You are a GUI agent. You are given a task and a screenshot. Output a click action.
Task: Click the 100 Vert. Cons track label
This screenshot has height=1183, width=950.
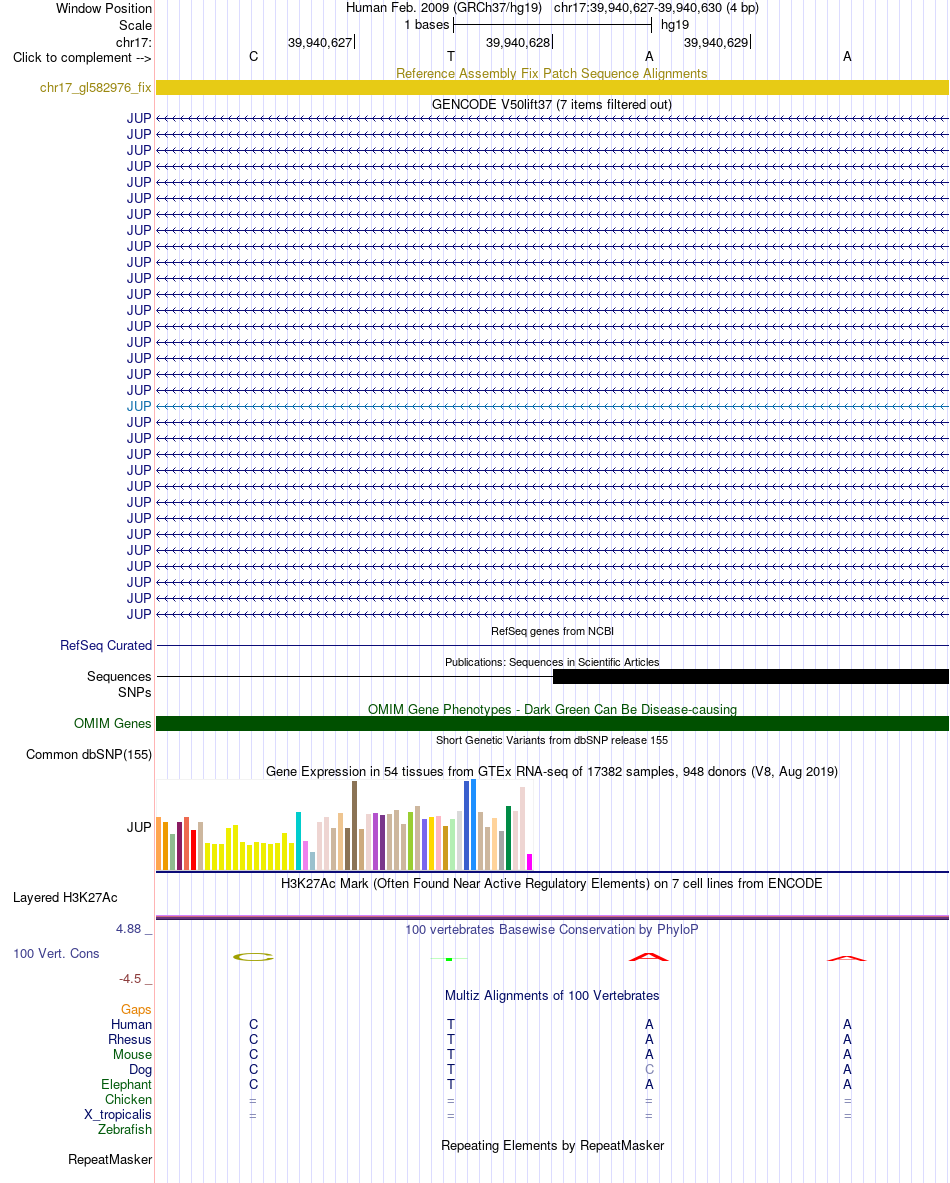(57, 954)
